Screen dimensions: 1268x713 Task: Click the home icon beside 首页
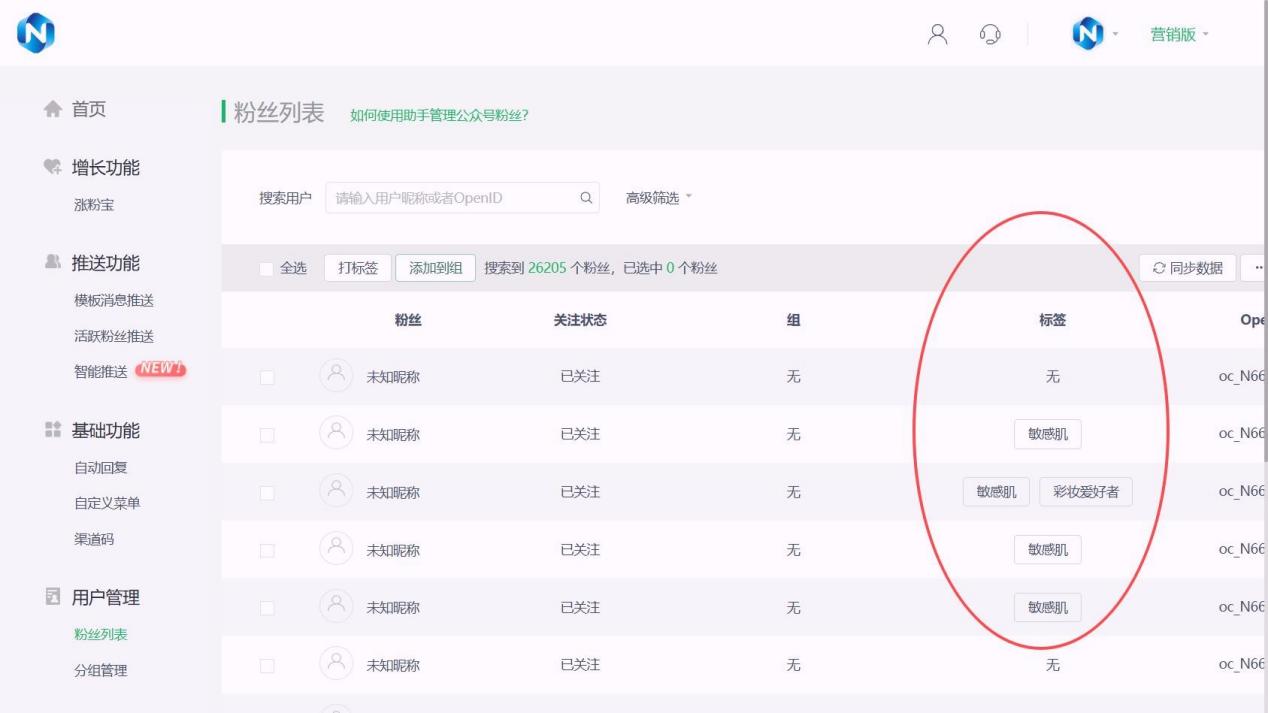(x=53, y=110)
